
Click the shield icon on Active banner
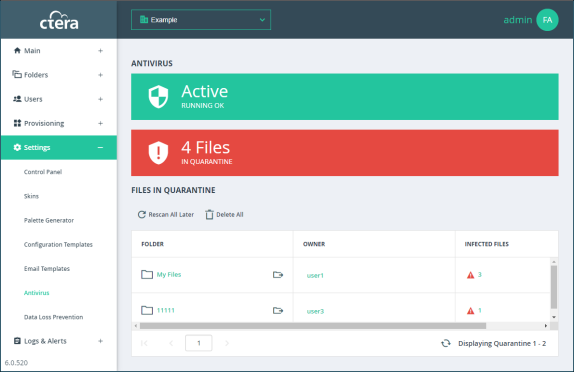coord(158,97)
